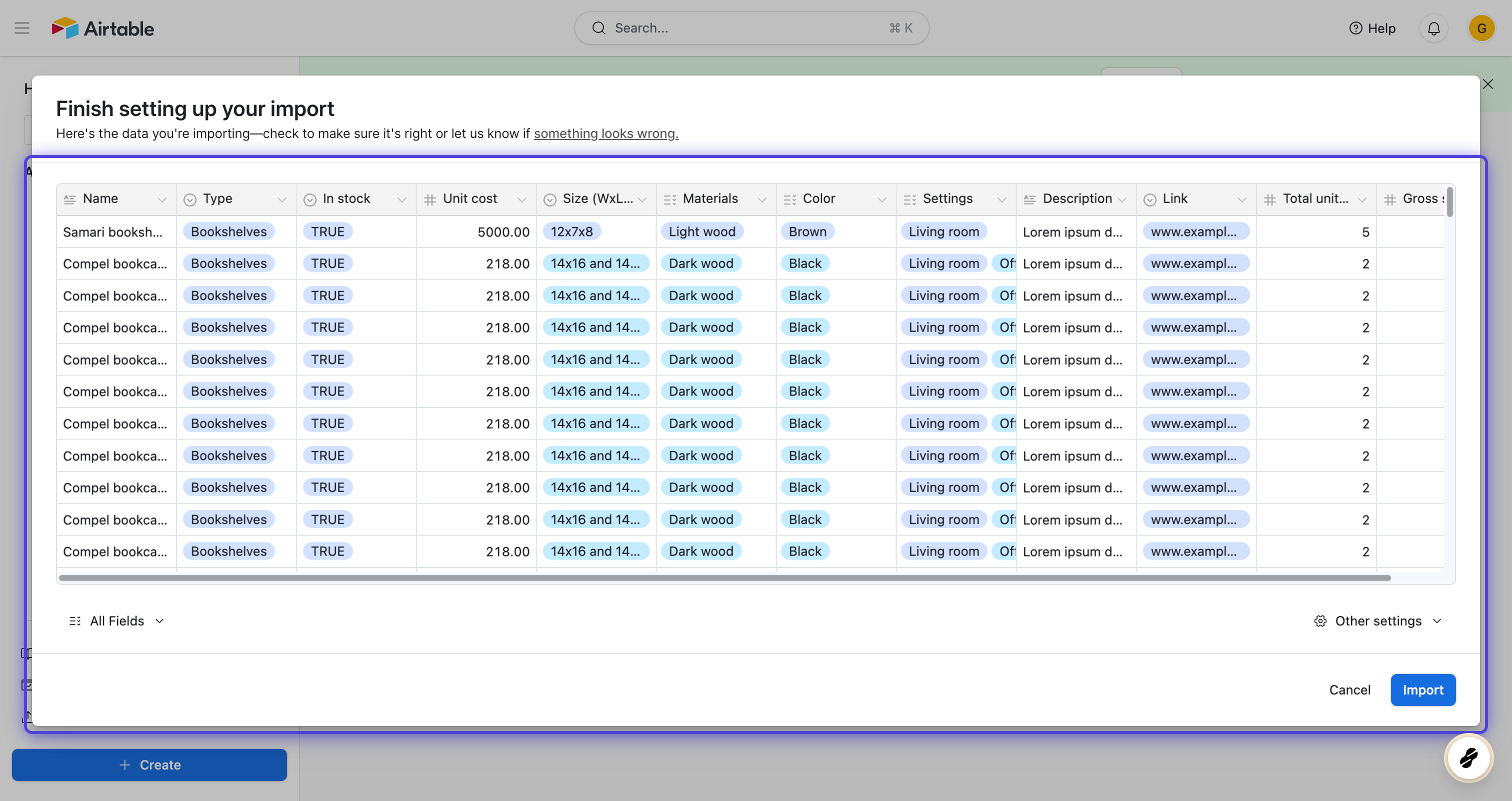Expand the Name column type dropdown

(162, 199)
